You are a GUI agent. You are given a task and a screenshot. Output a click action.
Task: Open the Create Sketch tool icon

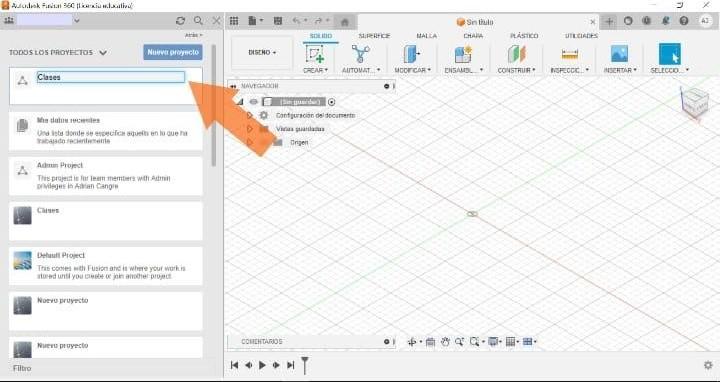click(315, 54)
